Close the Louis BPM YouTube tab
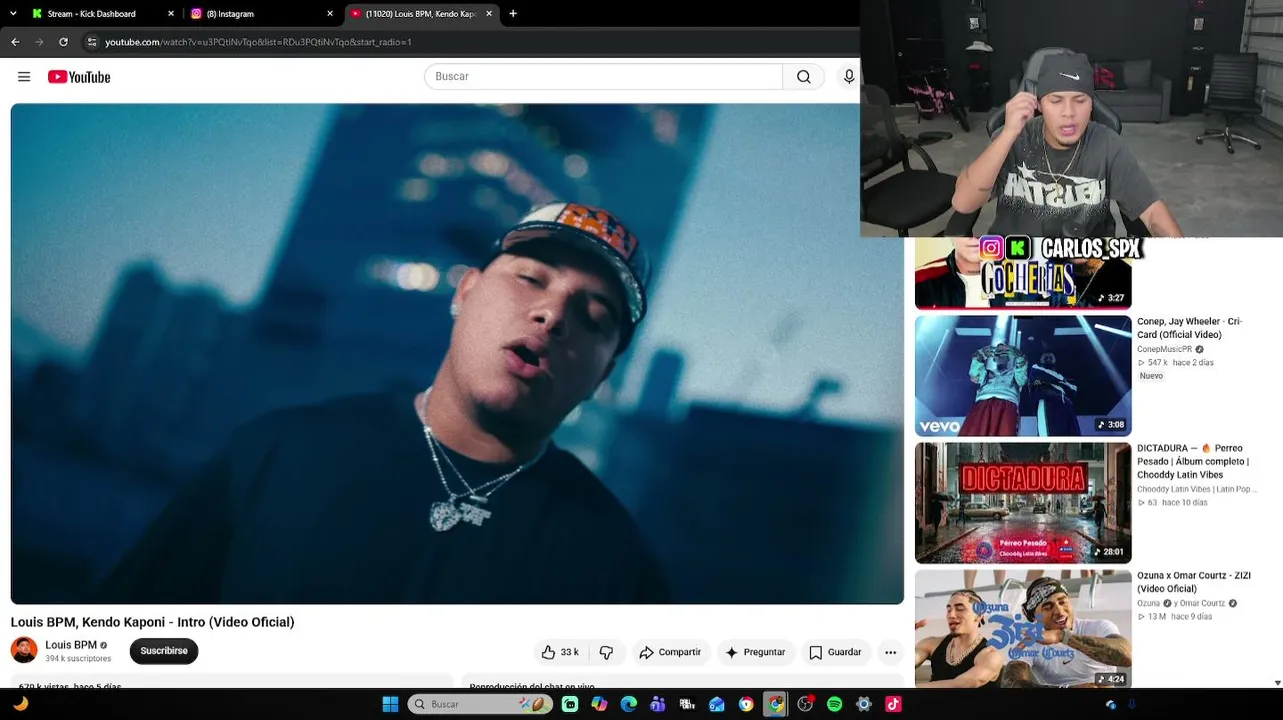The height and width of the screenshot is (720, 1283). click(x=489, y=14)
